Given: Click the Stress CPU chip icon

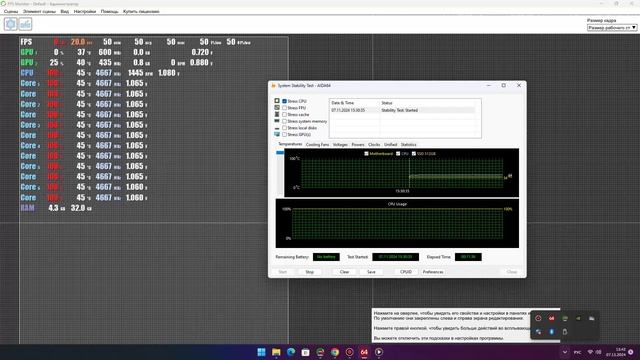Looking at the screenshot, I should click(x=277, y=101).
